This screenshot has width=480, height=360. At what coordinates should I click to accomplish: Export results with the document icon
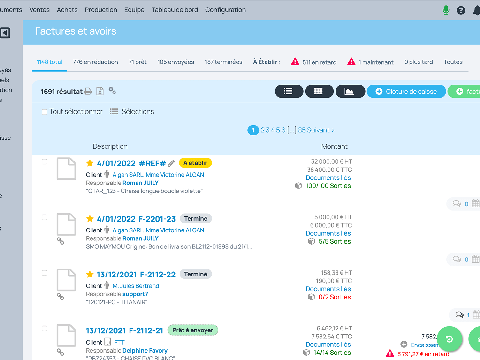100,91
